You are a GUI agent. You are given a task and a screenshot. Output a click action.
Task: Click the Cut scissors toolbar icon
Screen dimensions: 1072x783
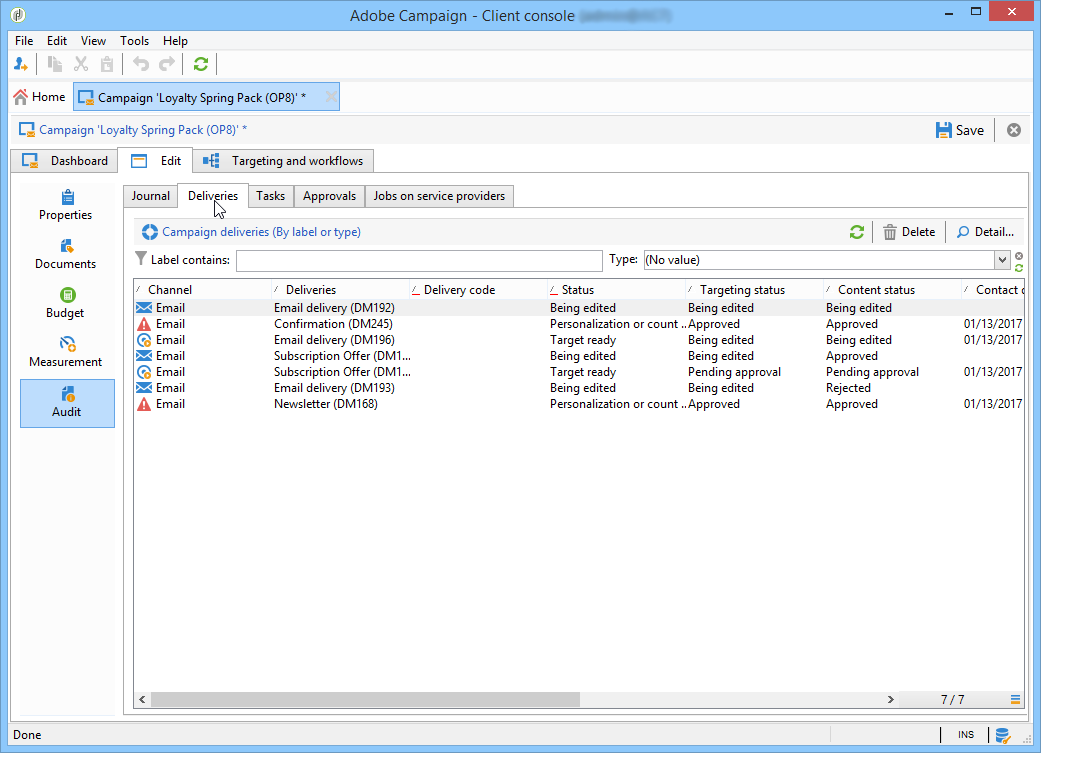pyautogui.click(x=81, y=64)
